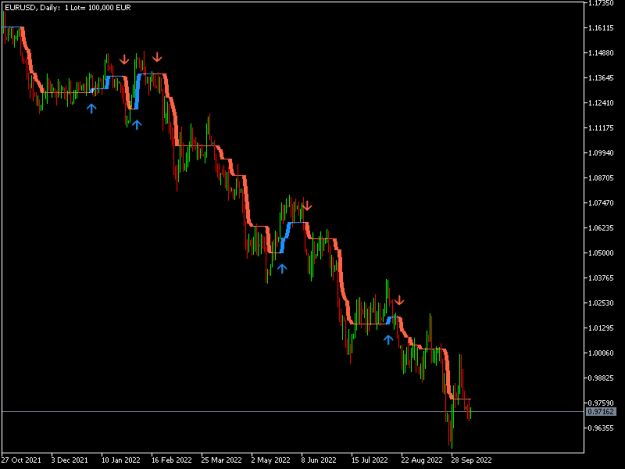Click the current price tag 0.97162

(601, 412)
